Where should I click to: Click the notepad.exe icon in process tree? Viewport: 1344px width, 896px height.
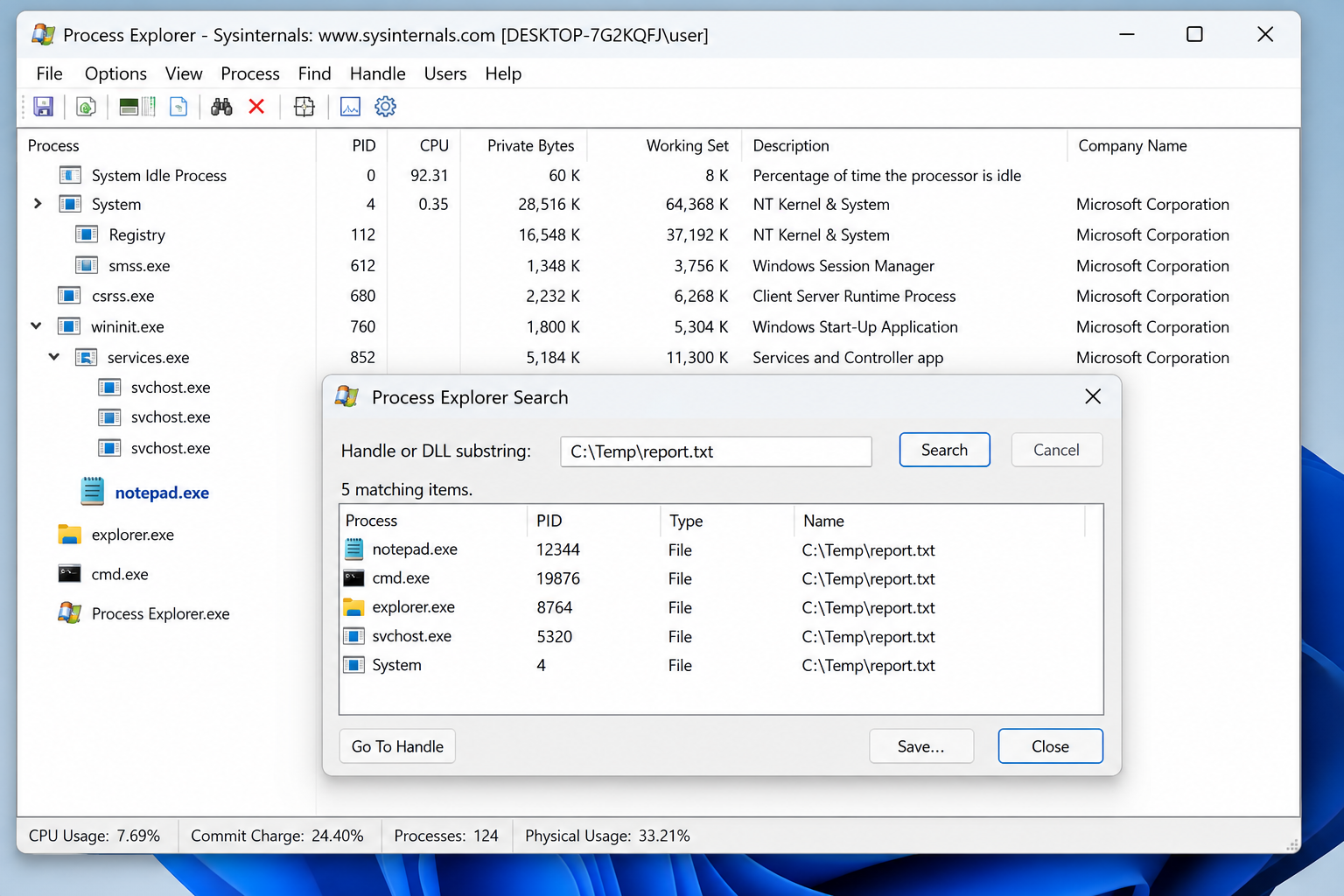[x=92, y=492]
